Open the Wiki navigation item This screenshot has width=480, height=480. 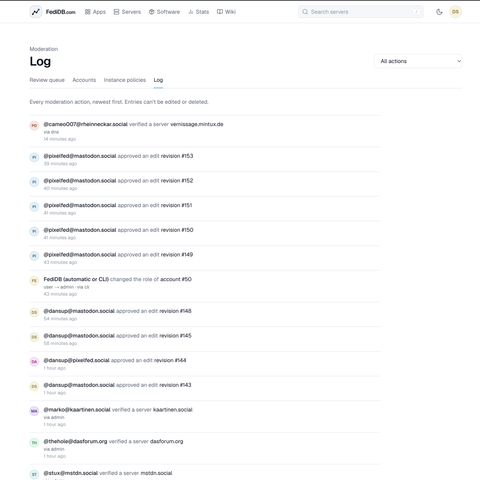(x=226, y=12)
